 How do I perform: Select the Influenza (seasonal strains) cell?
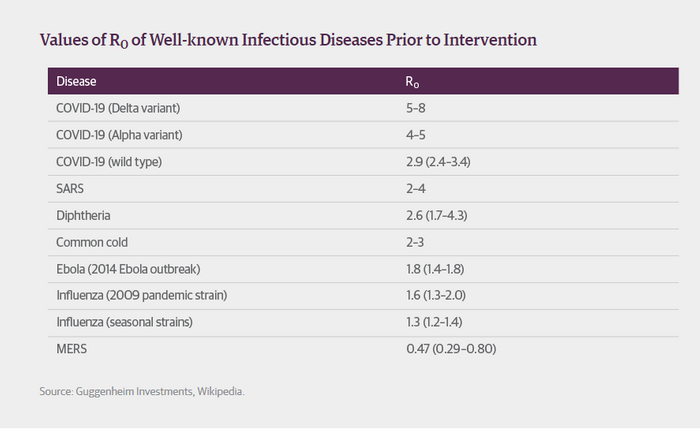point(125,322)
